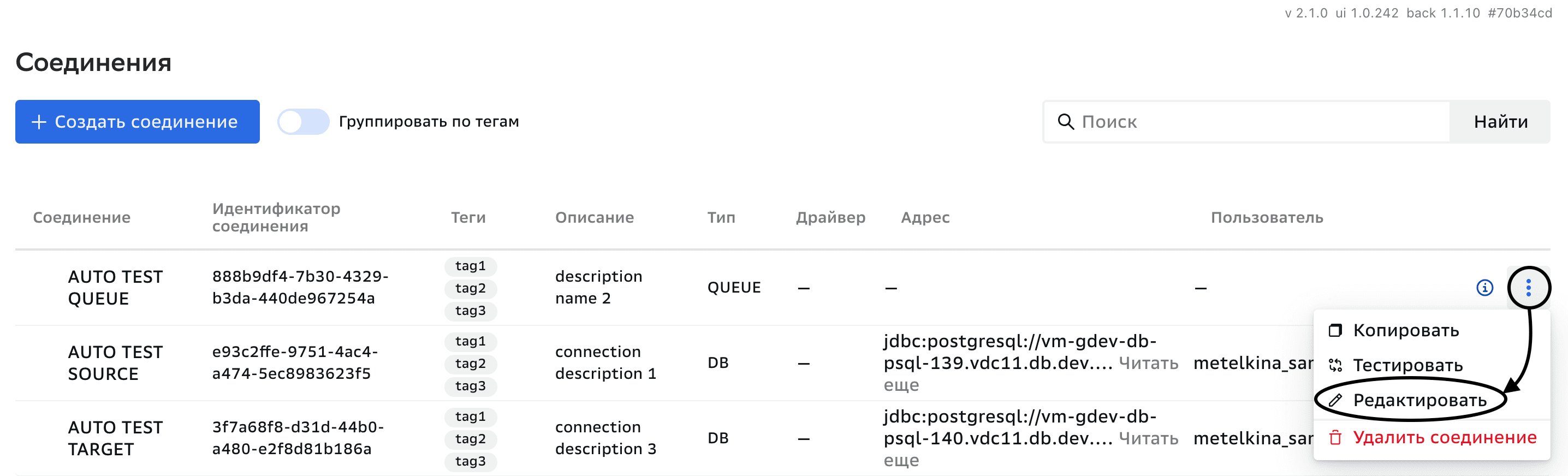Screen dimensions: 1568x476
Task: Expand full address of AUTO TEST TARGET
Action: (1148, 439)
